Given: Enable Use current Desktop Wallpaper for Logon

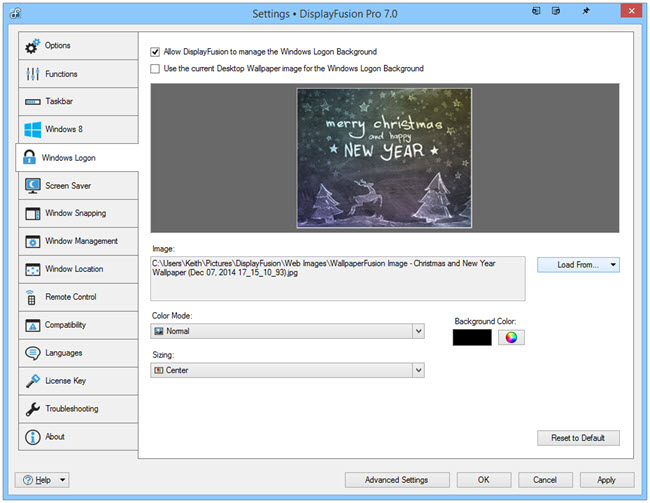Looking at the screenshot, I should click(x=155, y=69).
